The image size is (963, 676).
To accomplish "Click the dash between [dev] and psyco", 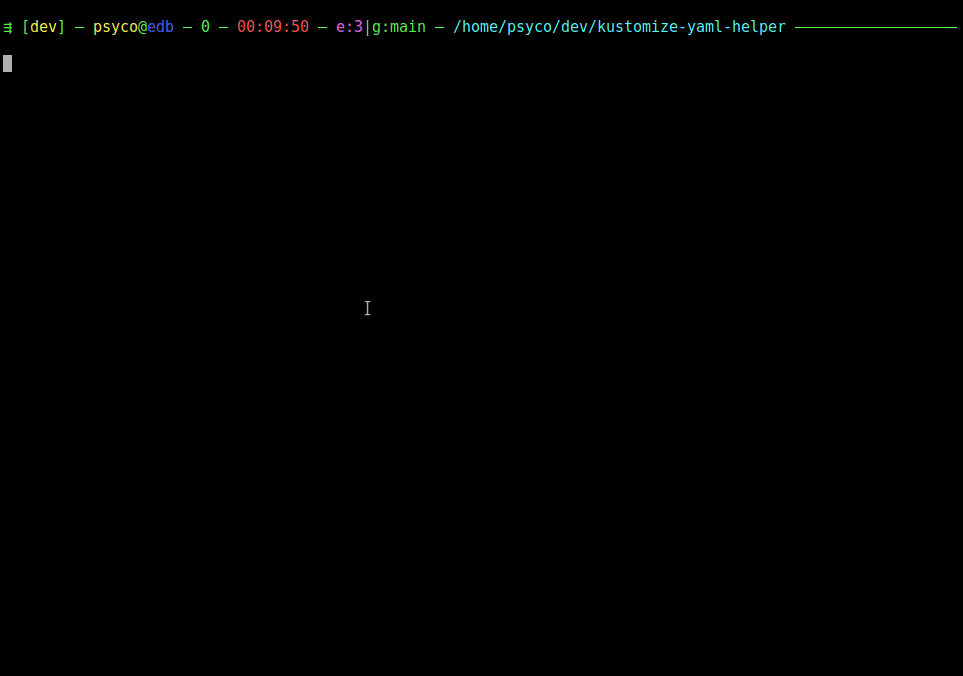I will 79,28.
